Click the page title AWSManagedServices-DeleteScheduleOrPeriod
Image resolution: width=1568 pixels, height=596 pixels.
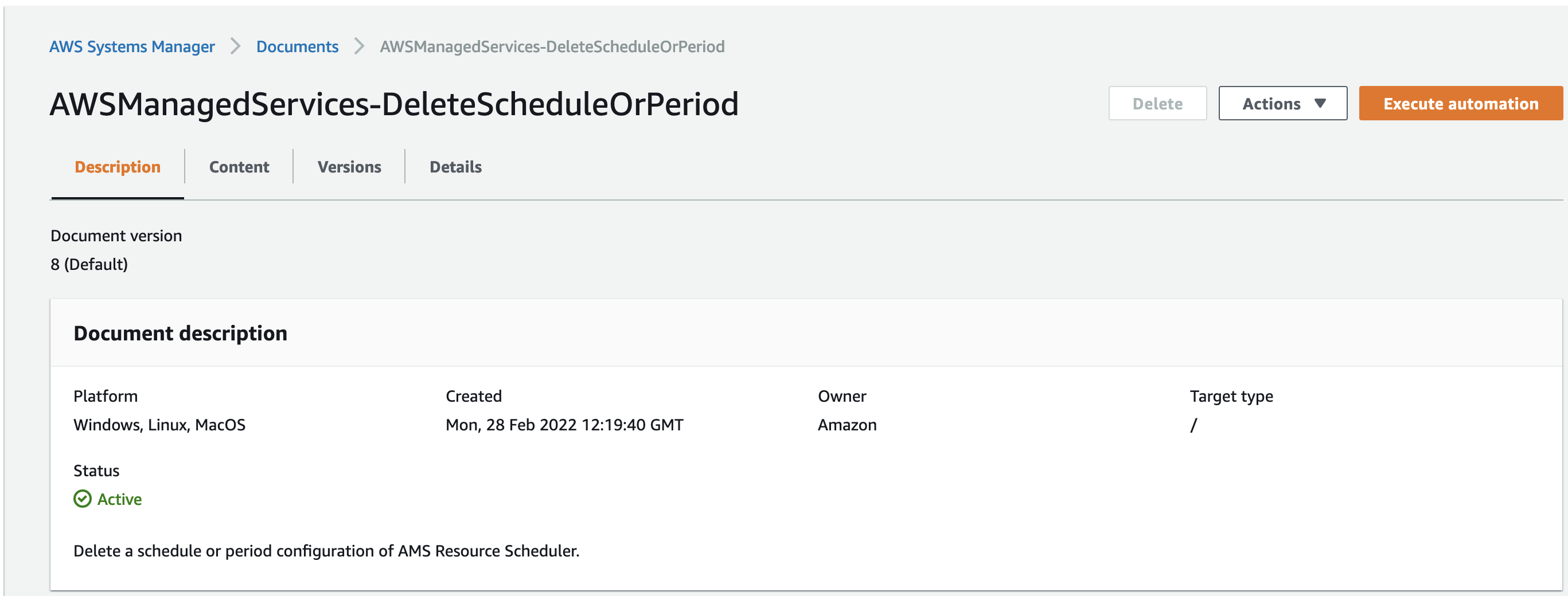pos(395,103)
